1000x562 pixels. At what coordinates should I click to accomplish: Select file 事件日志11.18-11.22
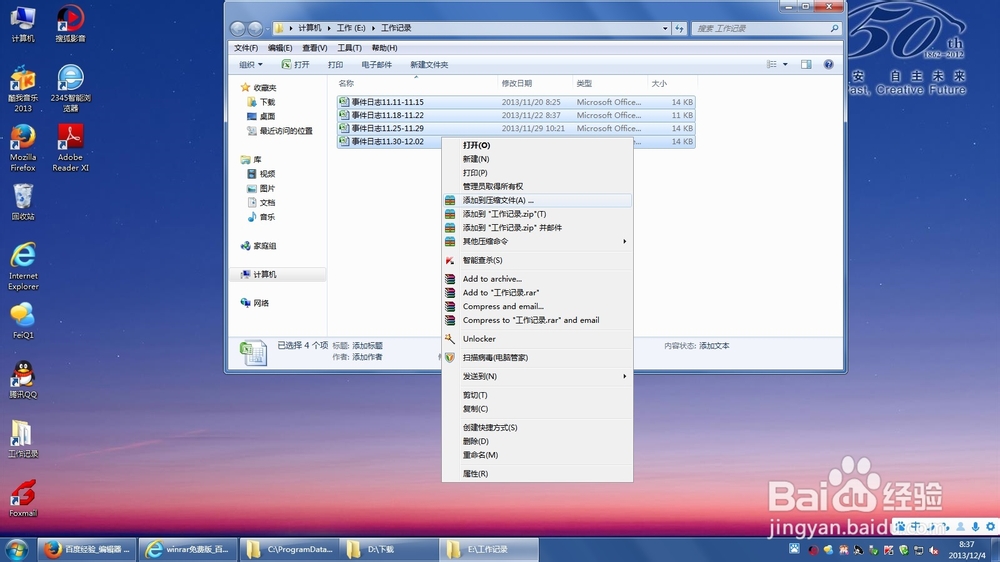515,115
